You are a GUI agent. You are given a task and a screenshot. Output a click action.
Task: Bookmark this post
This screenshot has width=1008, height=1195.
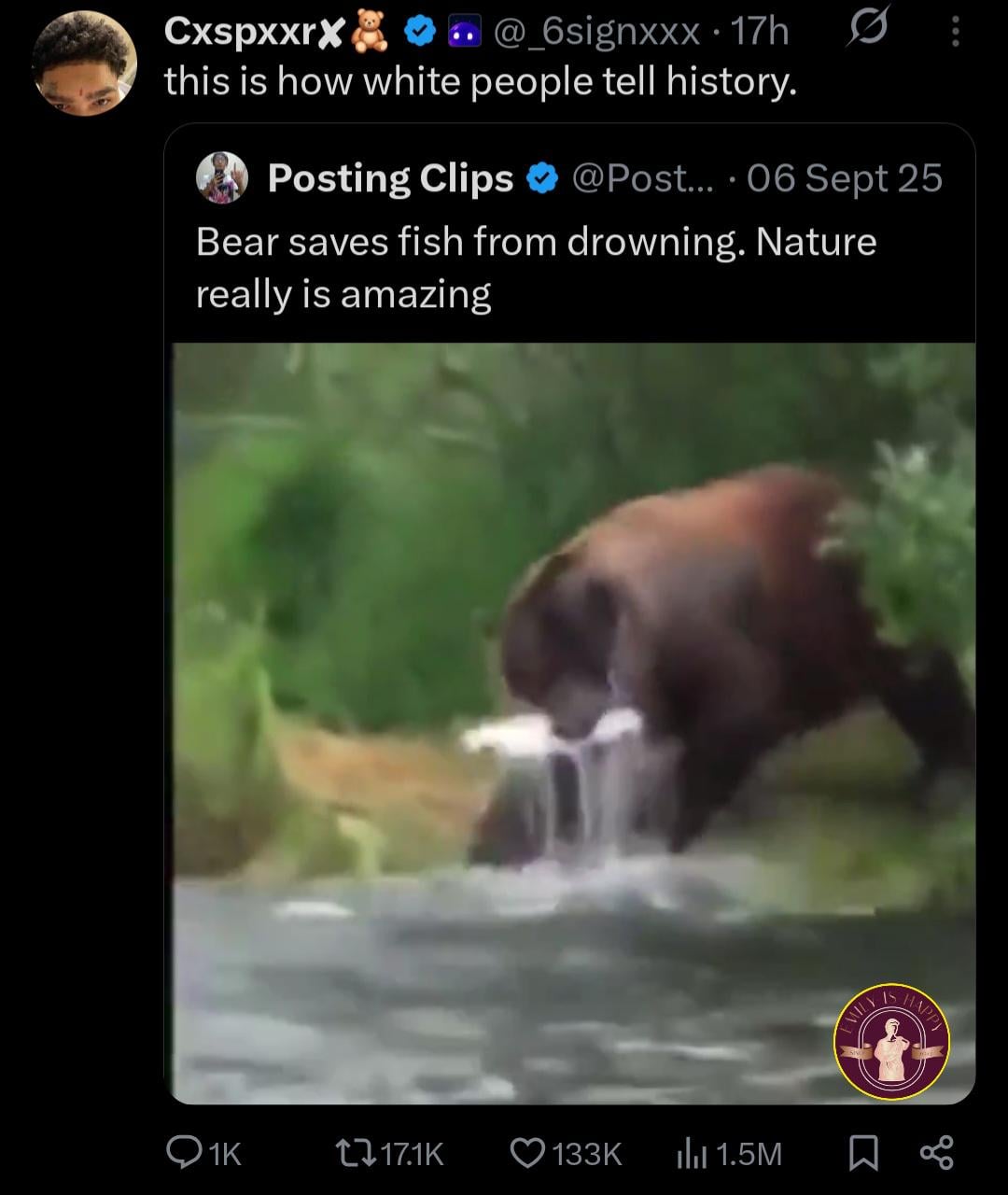(x=863, y=1154)
